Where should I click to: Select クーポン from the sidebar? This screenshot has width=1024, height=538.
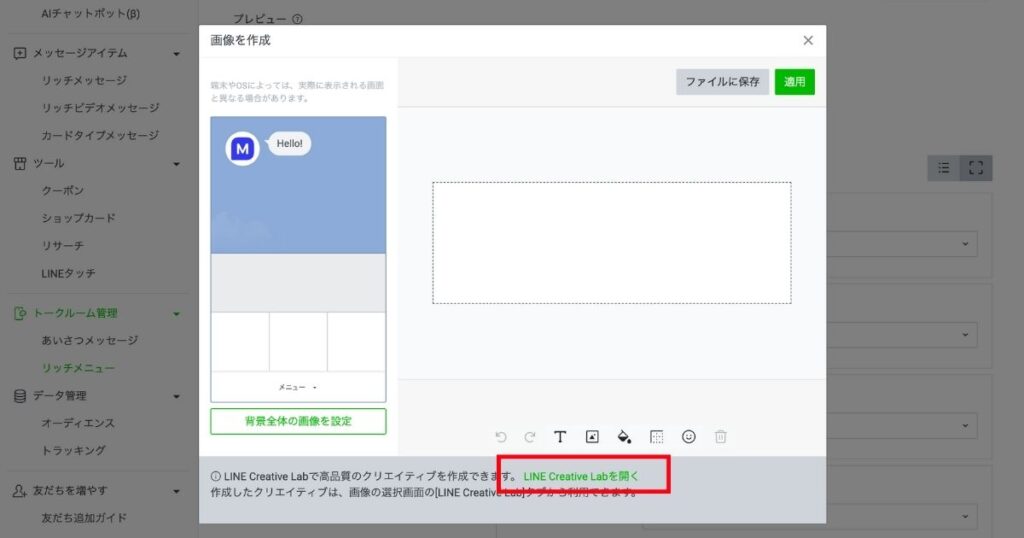[x=62, y=190]
